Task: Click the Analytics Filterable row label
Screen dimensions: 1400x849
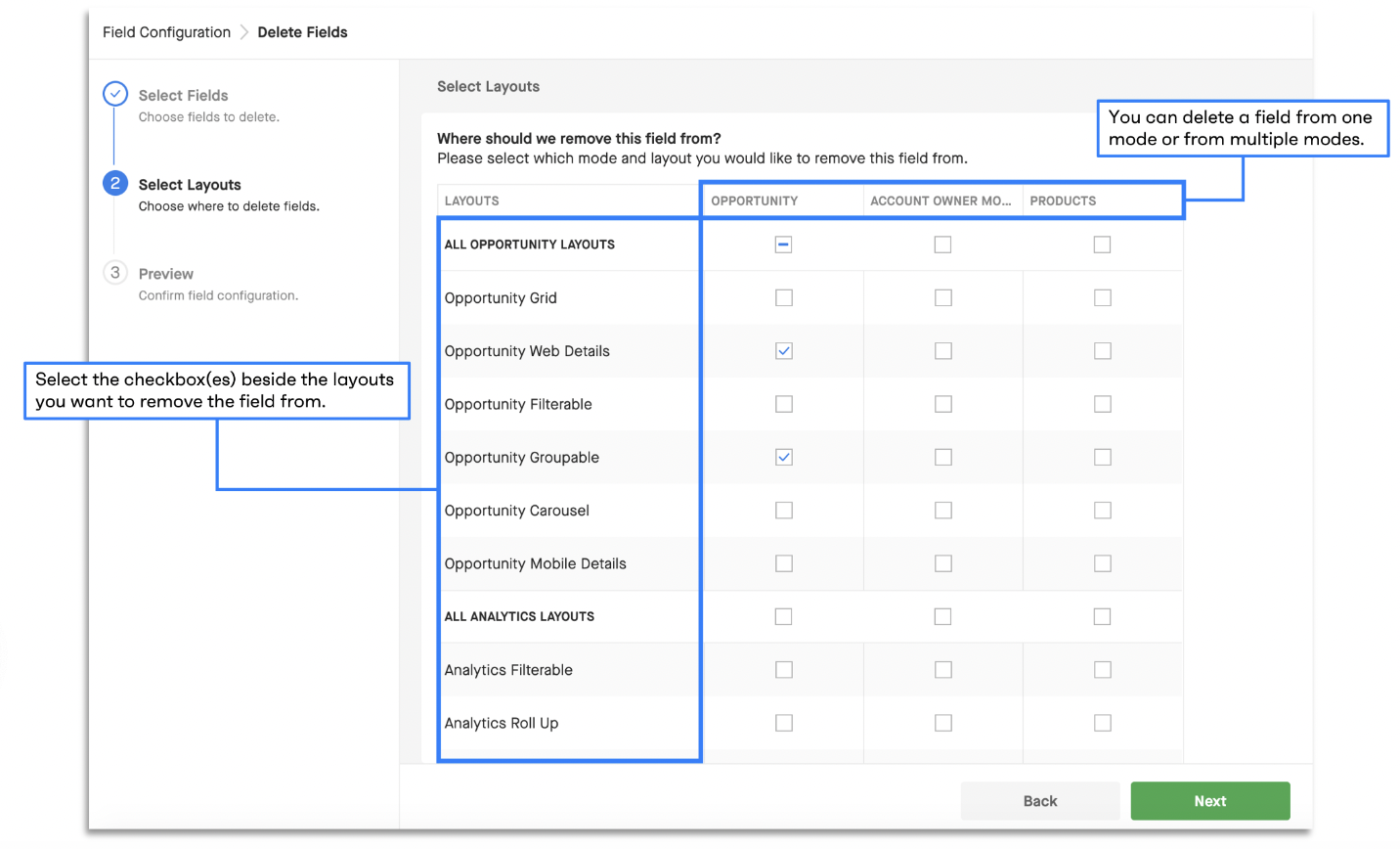Action: (x=508, y=670)
